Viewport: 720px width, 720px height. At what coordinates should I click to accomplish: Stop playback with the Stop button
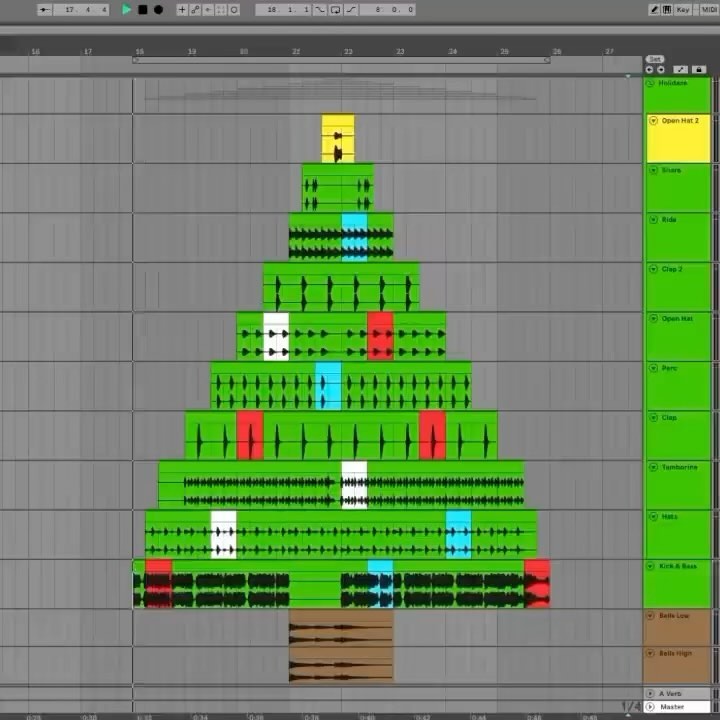click(x=142, y=10)
